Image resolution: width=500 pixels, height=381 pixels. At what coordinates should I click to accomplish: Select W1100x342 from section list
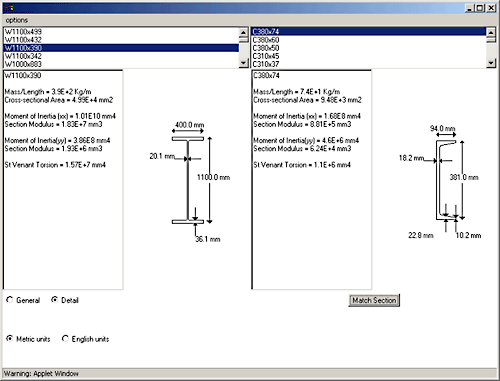point(121,56)
